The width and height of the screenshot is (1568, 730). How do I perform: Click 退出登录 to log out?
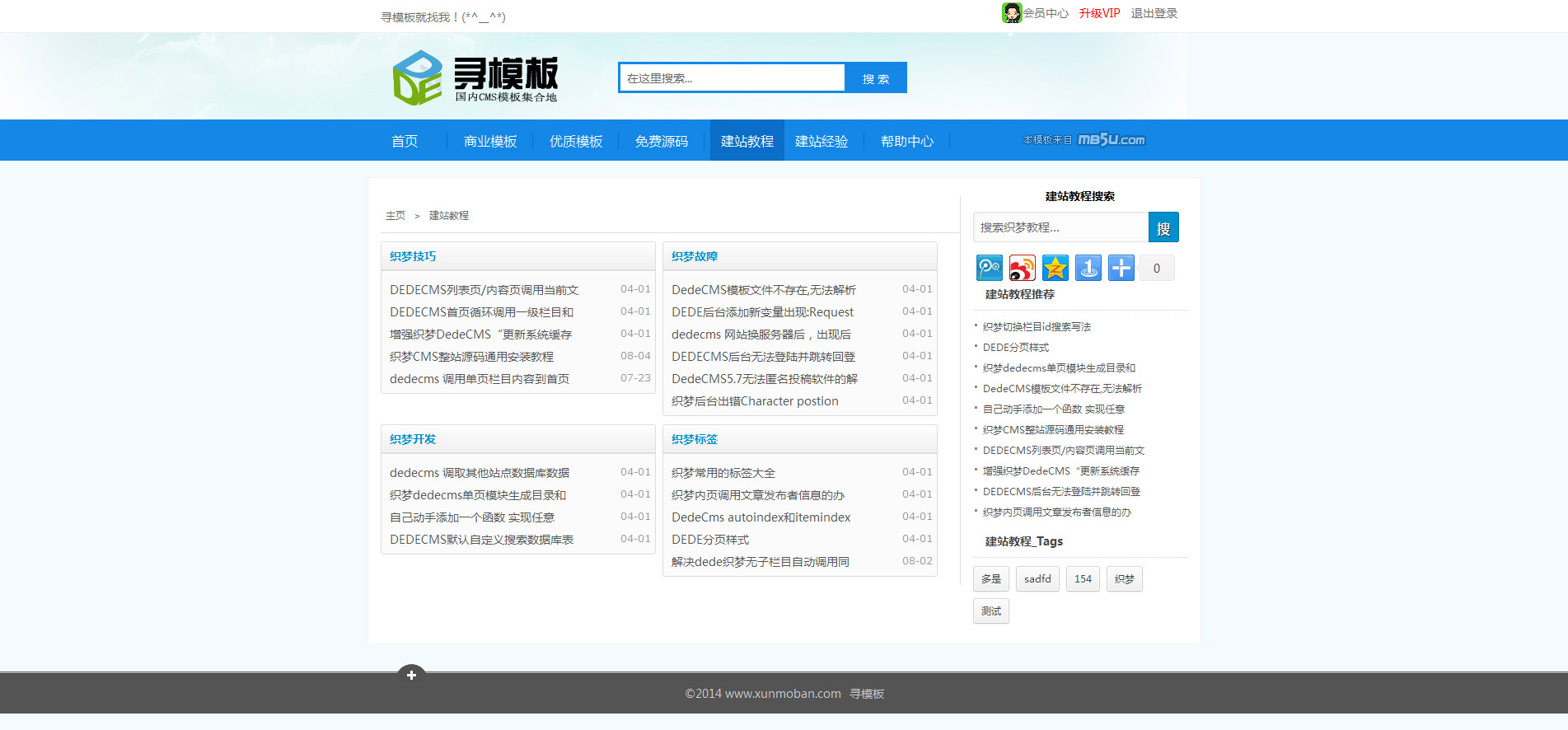point(1154,13)
